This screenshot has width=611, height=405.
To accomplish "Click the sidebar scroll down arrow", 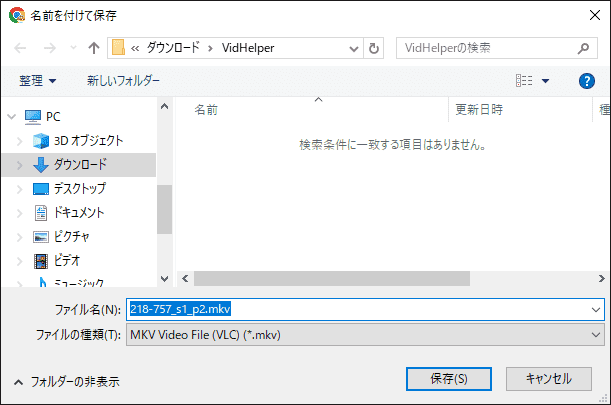I will click(164, 279).
